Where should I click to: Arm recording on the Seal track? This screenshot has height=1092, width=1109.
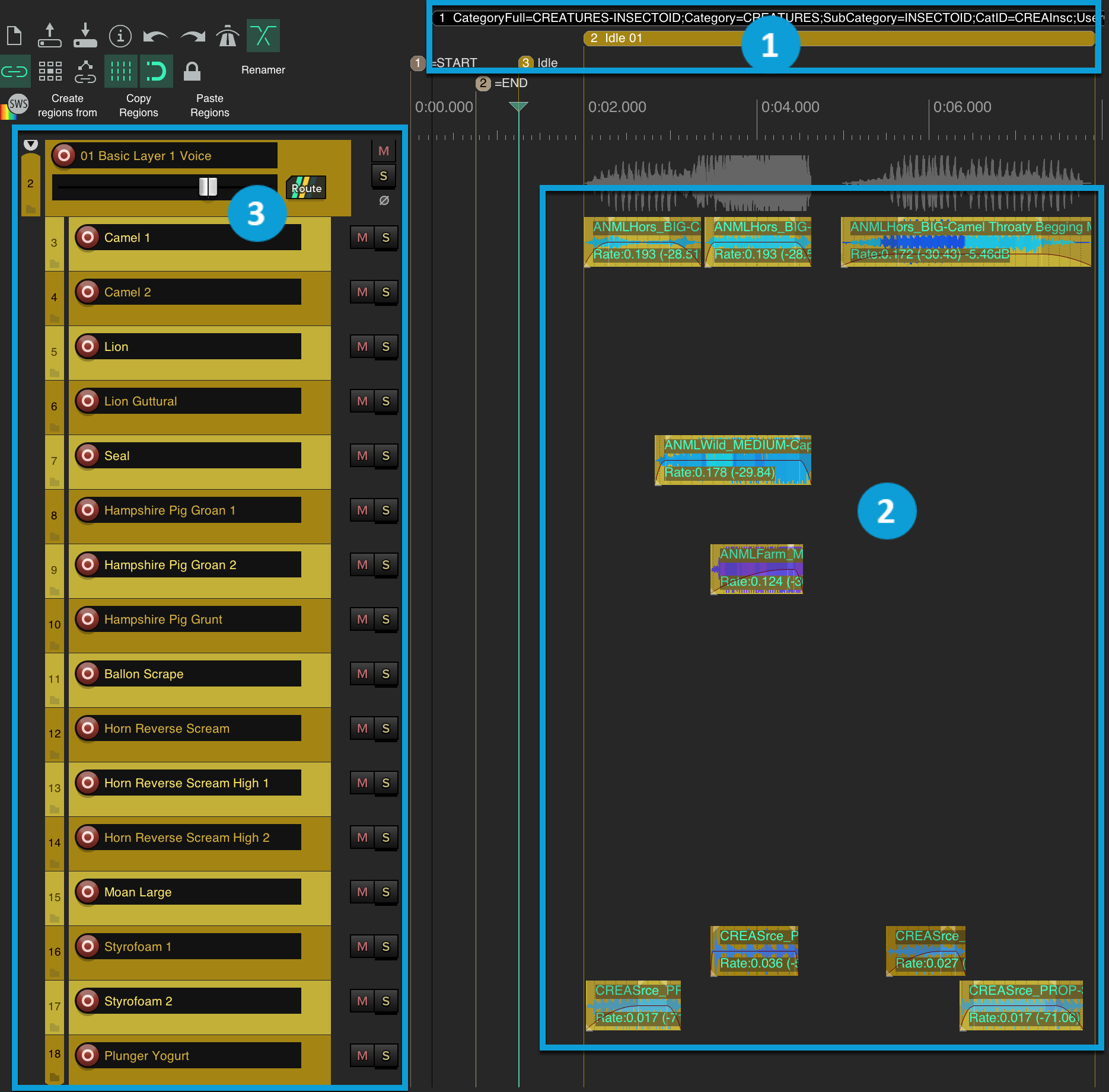88,455
